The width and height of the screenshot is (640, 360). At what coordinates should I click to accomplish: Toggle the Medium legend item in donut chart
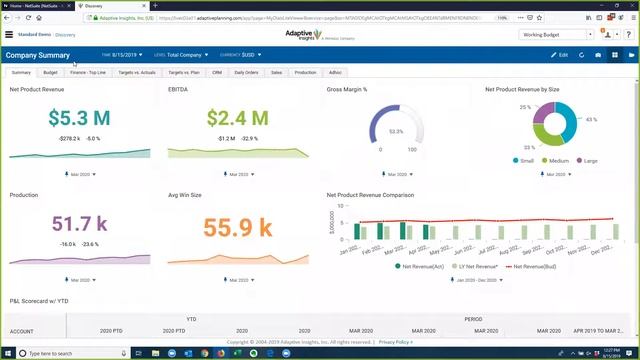pyautogui.click(x=555, y=161)
